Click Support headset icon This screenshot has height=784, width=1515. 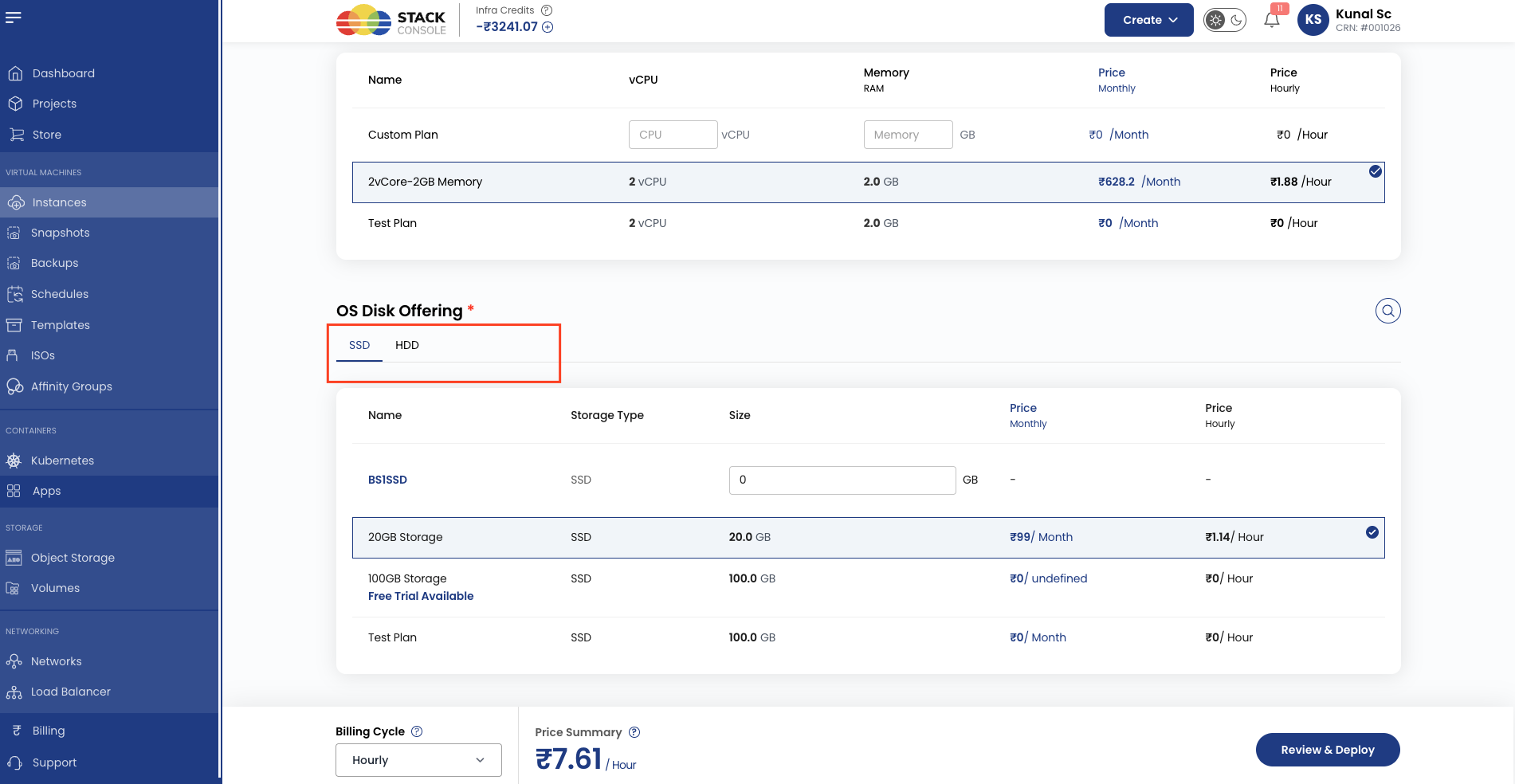(x=14, y=762)
